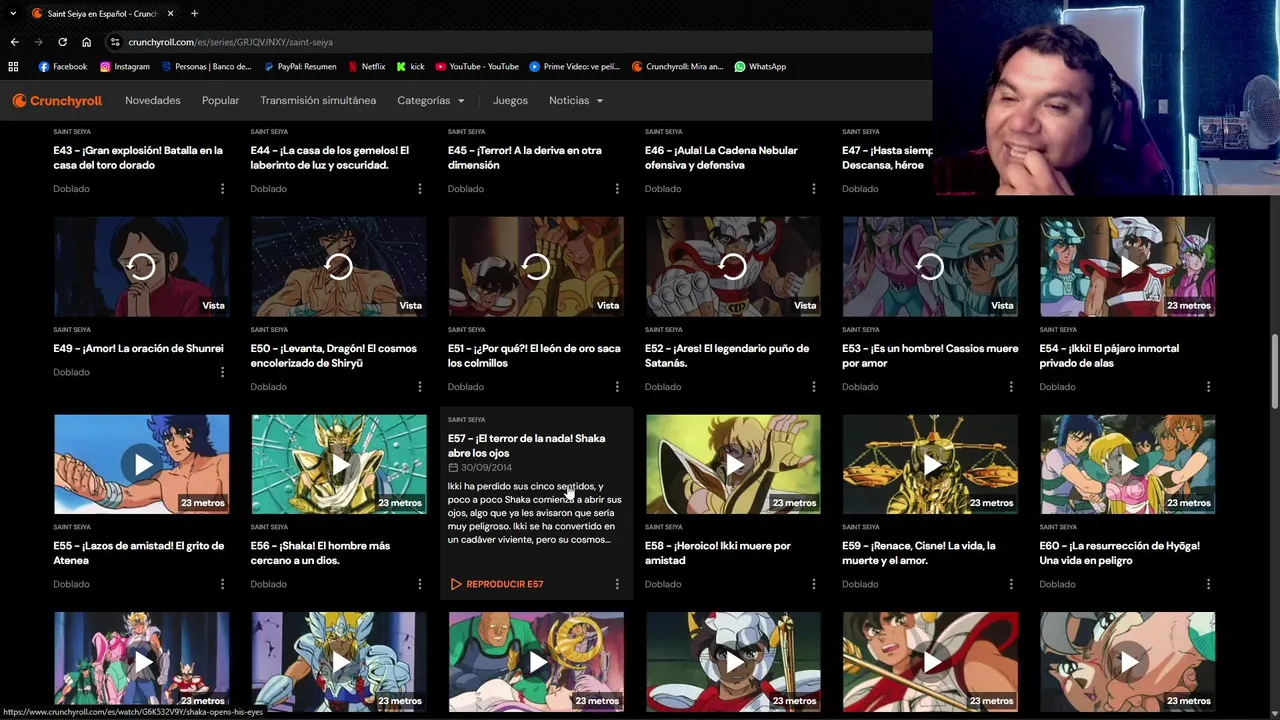The image size is (1280, 720).
Task: Open options menu for episode E44
Action: click(419, 189)
